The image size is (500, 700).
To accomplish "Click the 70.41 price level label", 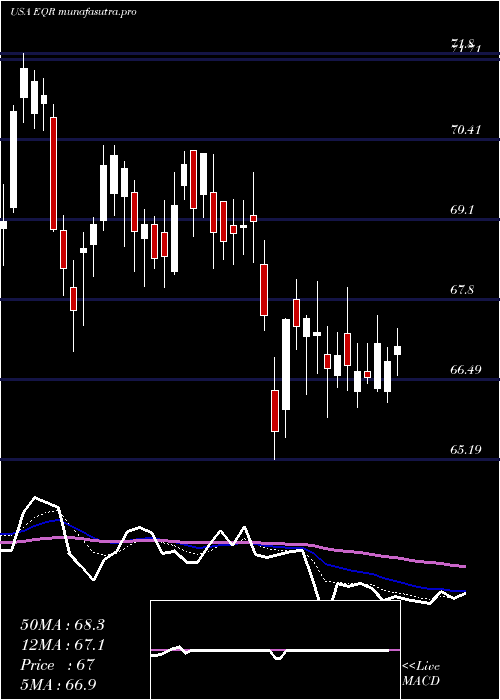I will 466,130.
